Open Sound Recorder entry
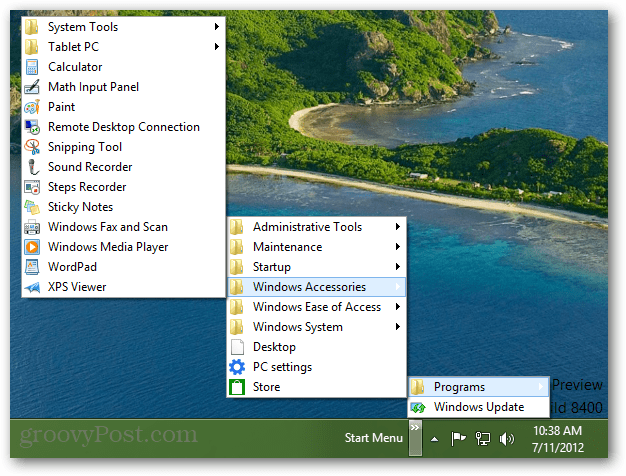The image size is (626, 476). [x=123, y=167]
